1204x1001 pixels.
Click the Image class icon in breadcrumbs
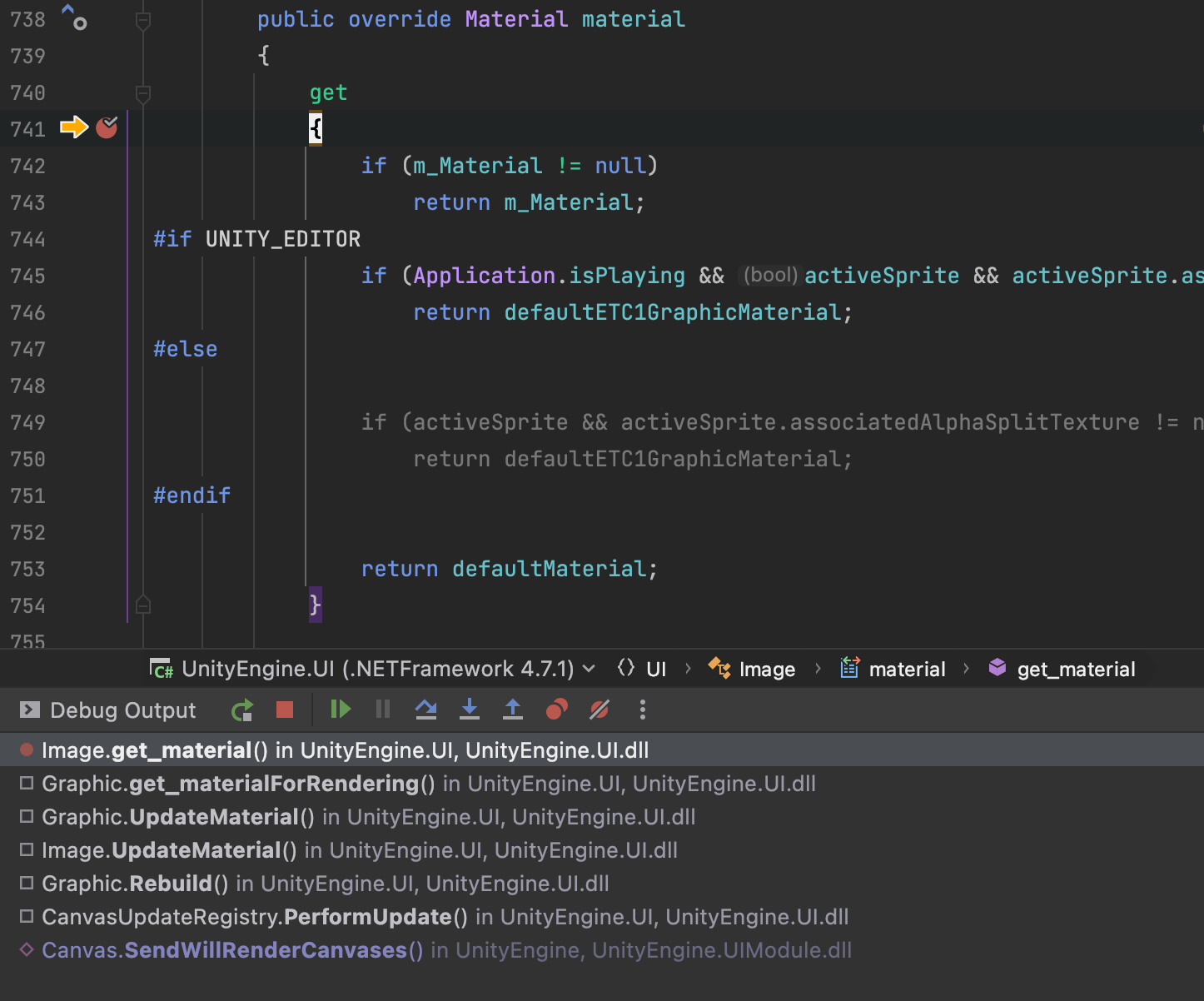pos(719,668)
